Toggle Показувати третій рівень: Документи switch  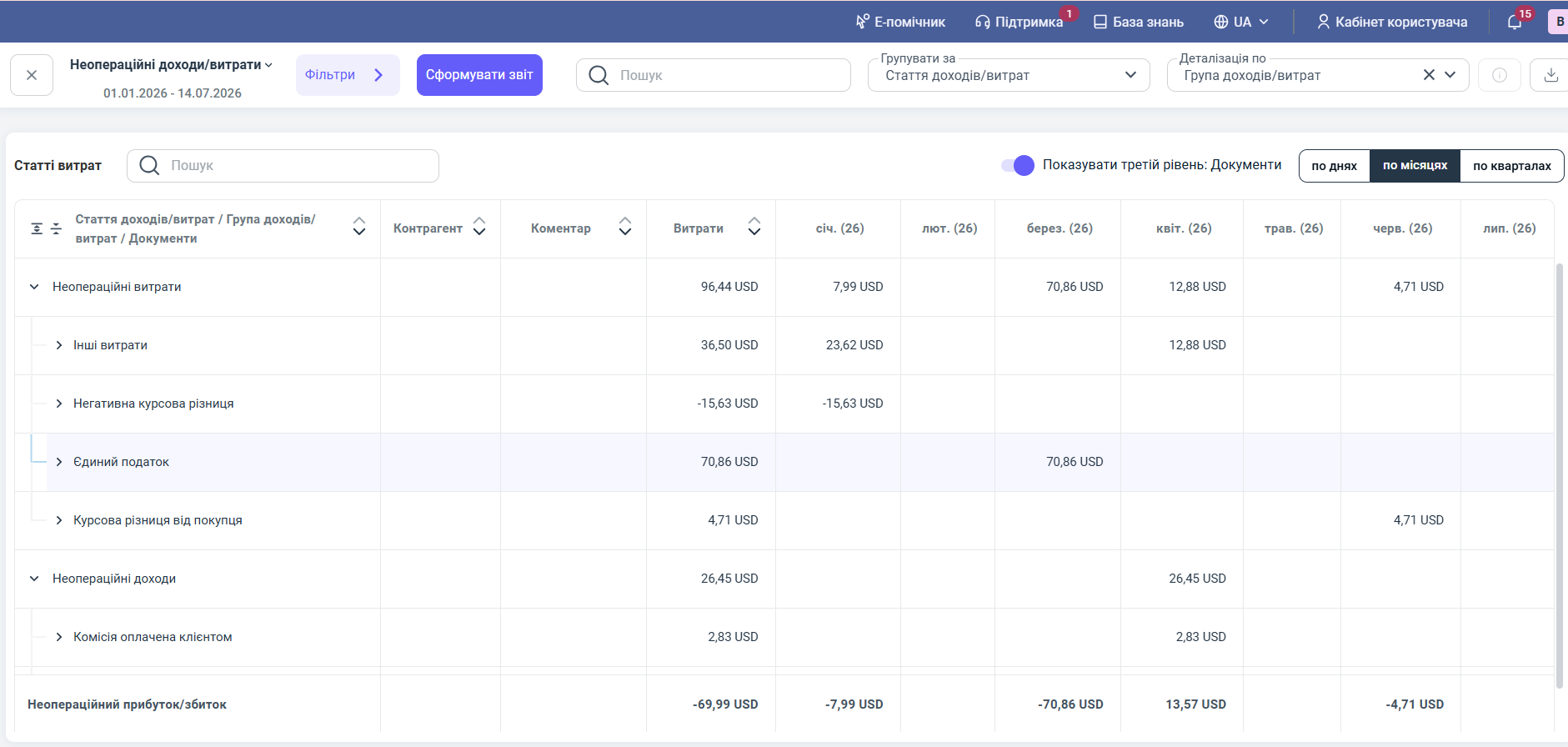point(1018,165)
